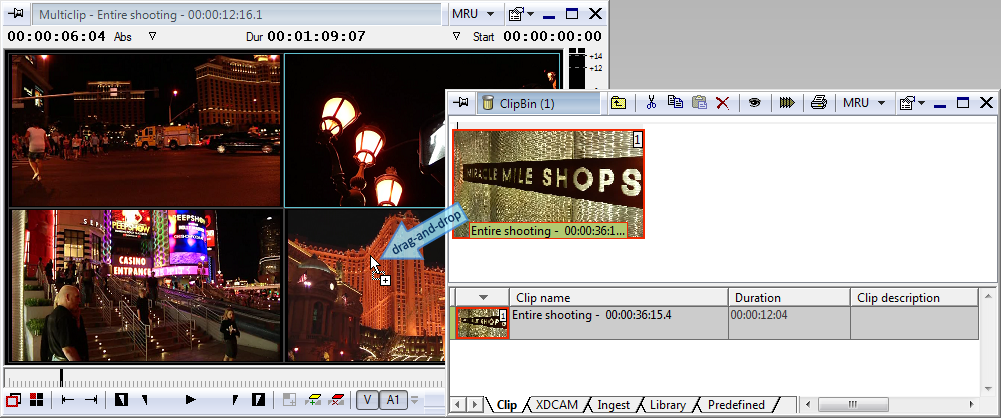Click the greyed add-frame icon
1001x418 pixels.
pyautogui.click(x=289, y=400)
